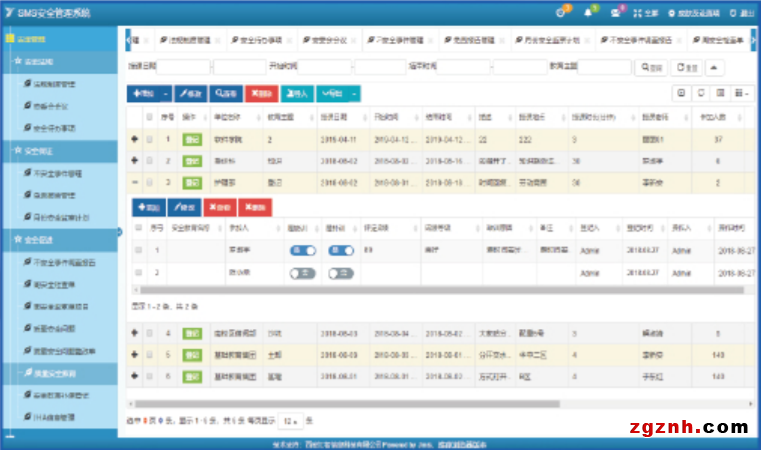
Task: Open the page size dropdown in the footer
Action: pos(289,420)
